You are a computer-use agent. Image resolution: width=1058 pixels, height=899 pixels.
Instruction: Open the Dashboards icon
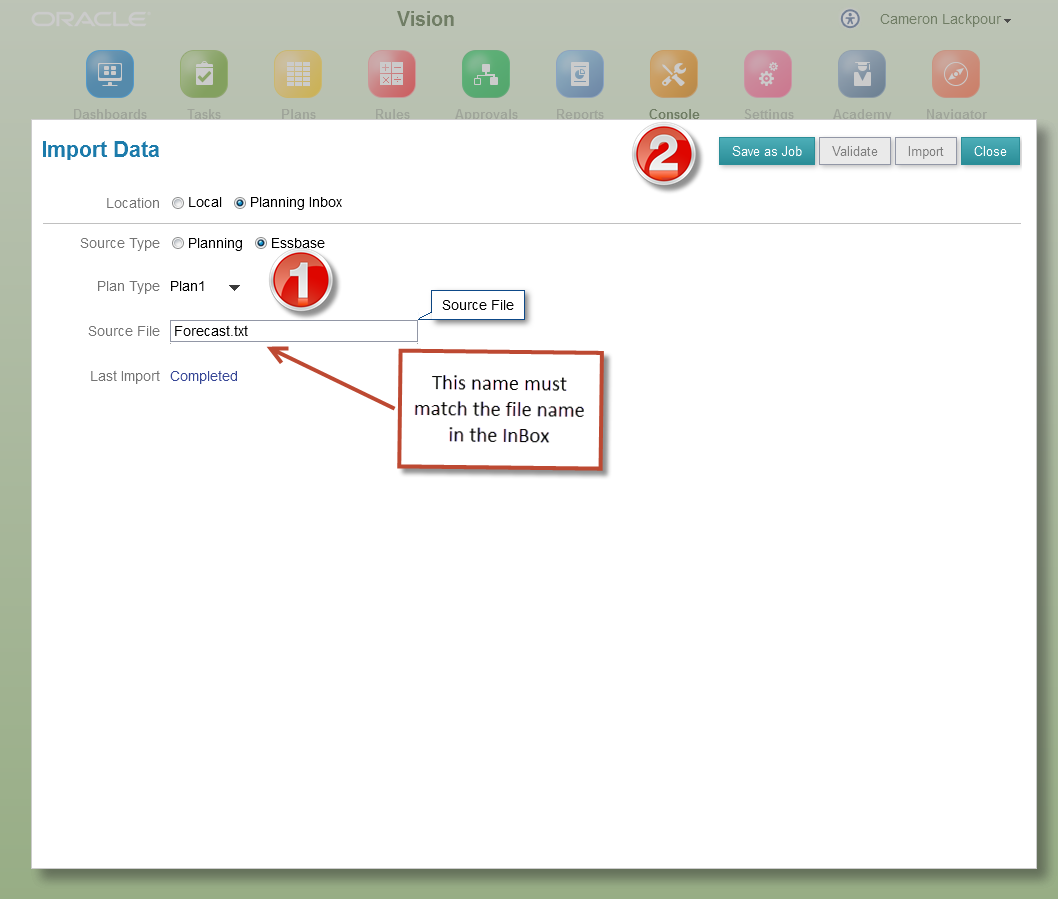pos(110,74)
